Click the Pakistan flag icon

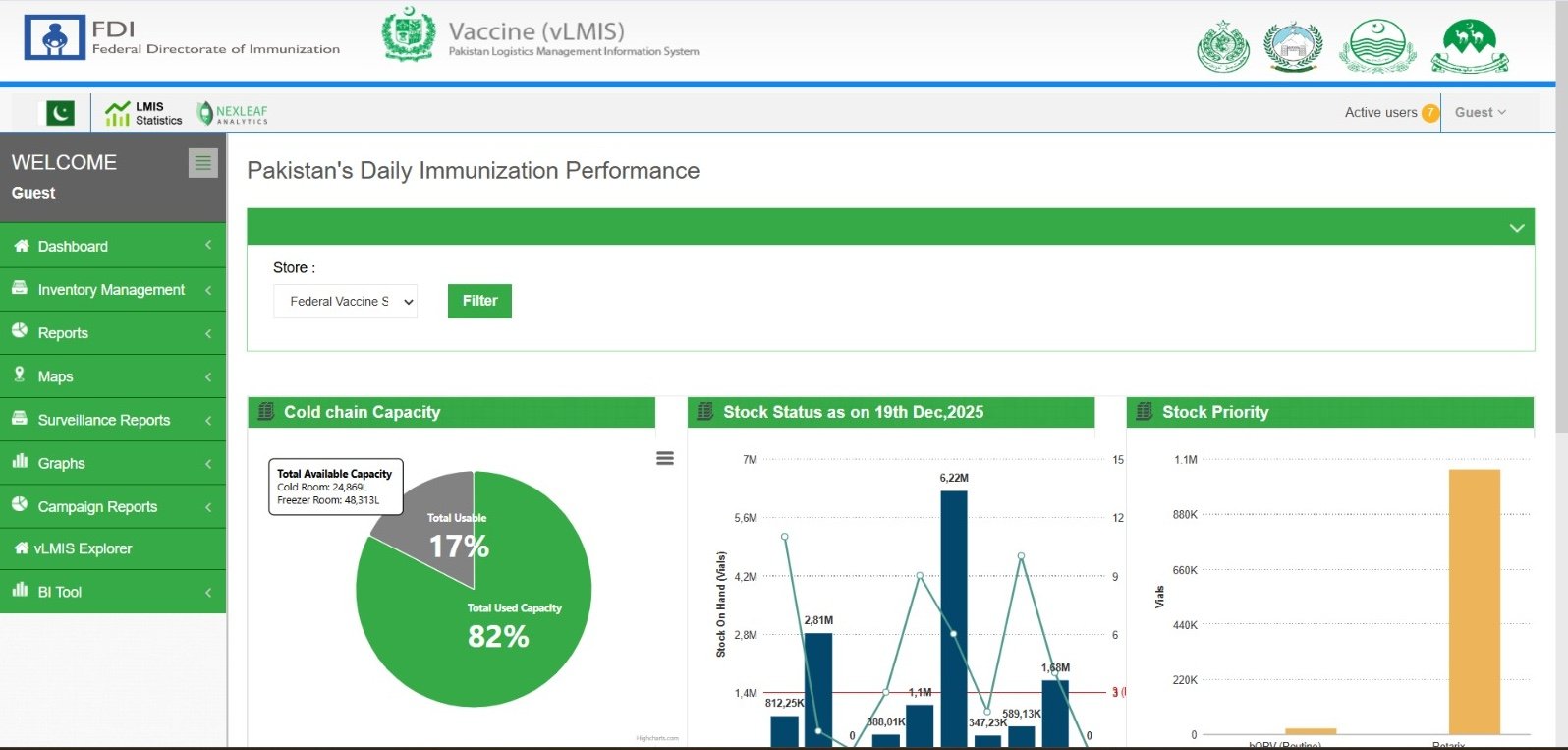coord(60,113)
